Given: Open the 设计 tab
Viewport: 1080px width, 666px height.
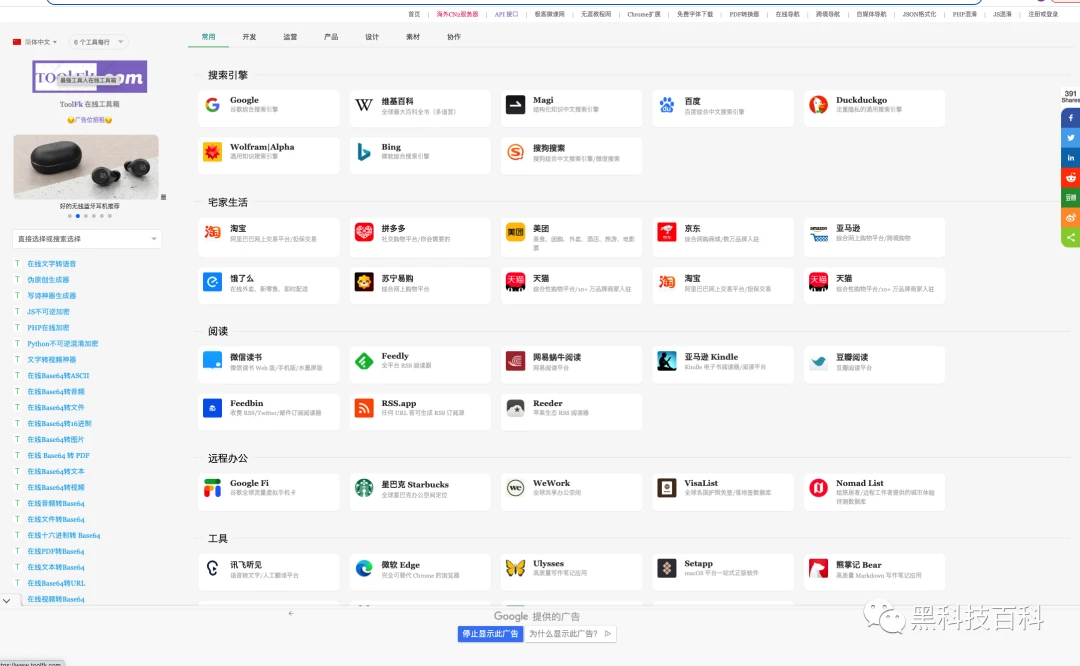Looking at the screenshot, I should (x=372, y=37).
